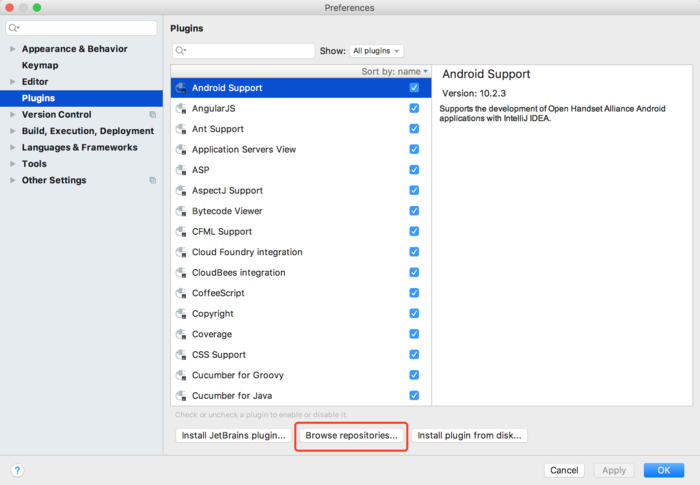Expand the Tools section arrow
The image size is (700, 485).
tap(12, 164)
